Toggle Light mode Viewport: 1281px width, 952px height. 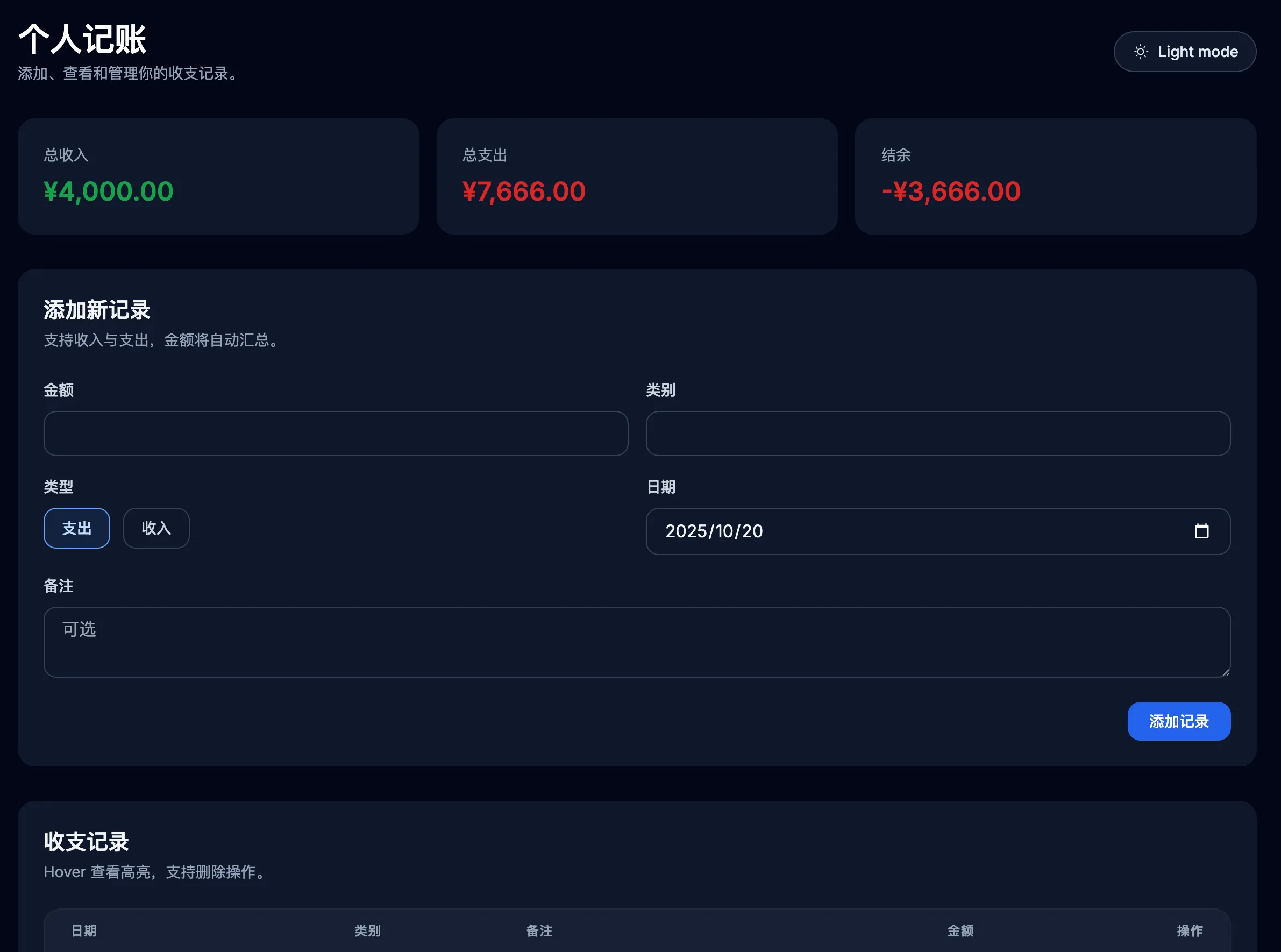point(1185,52)
